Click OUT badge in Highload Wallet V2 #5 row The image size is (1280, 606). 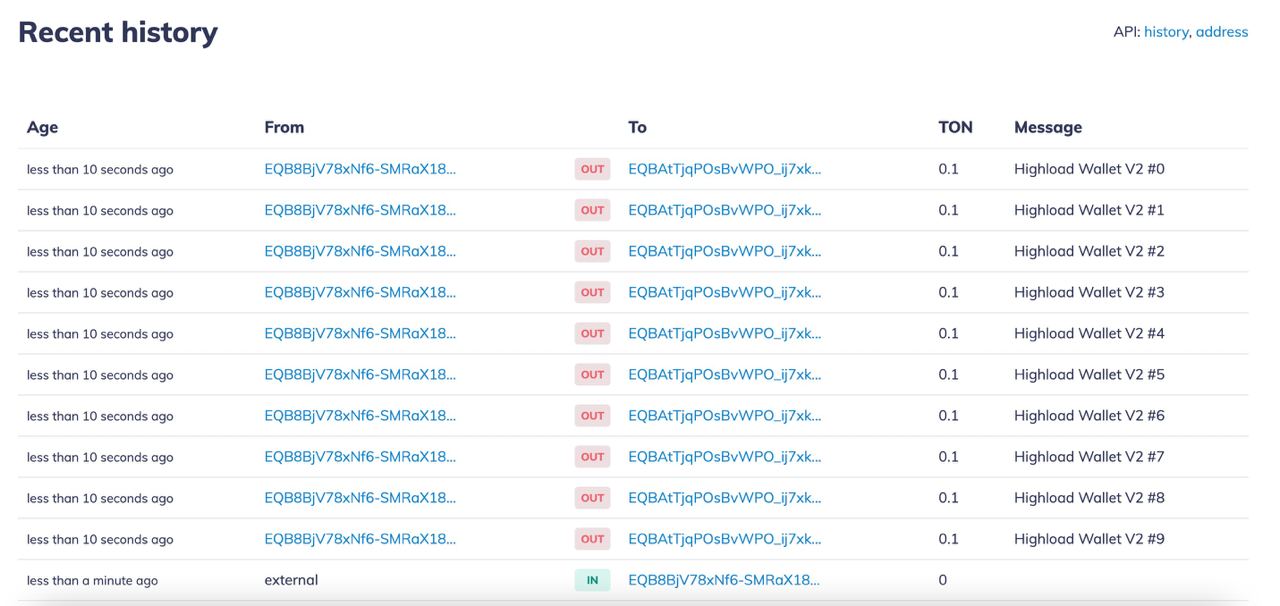[592, 374]
